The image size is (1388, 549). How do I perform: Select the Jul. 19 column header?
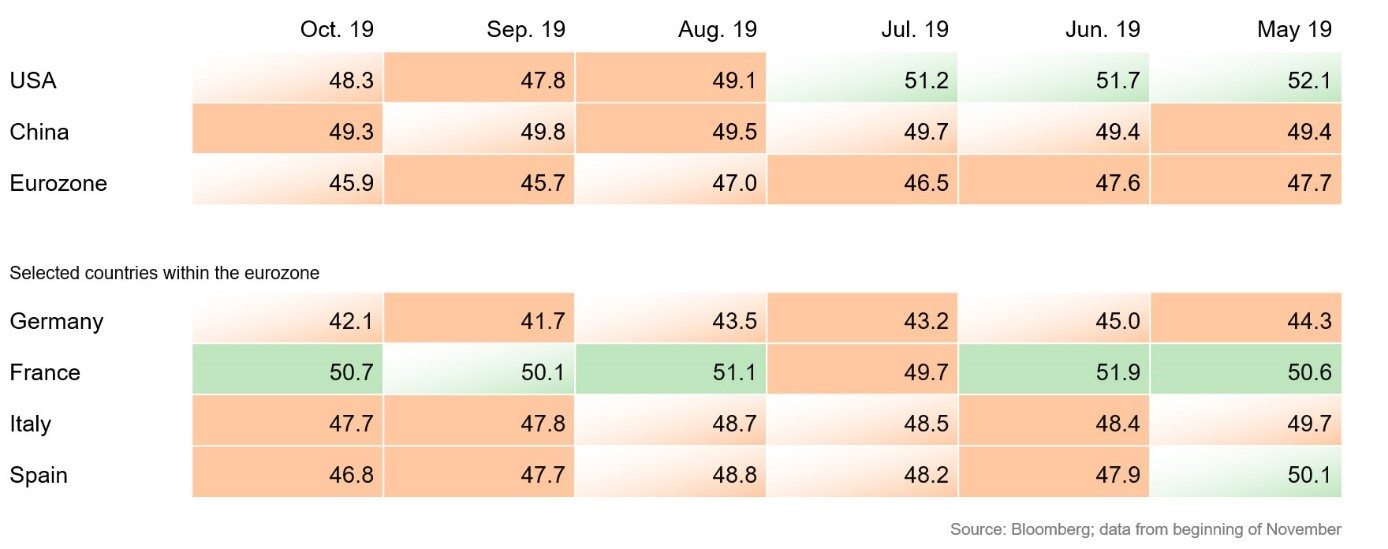[x=915, y=30]
